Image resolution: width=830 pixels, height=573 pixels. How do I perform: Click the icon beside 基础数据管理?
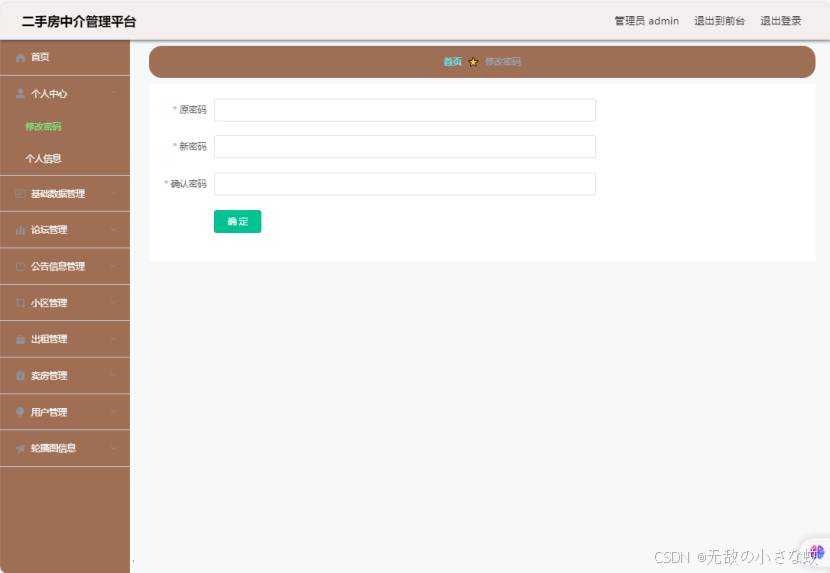click(x=20, y=194)
